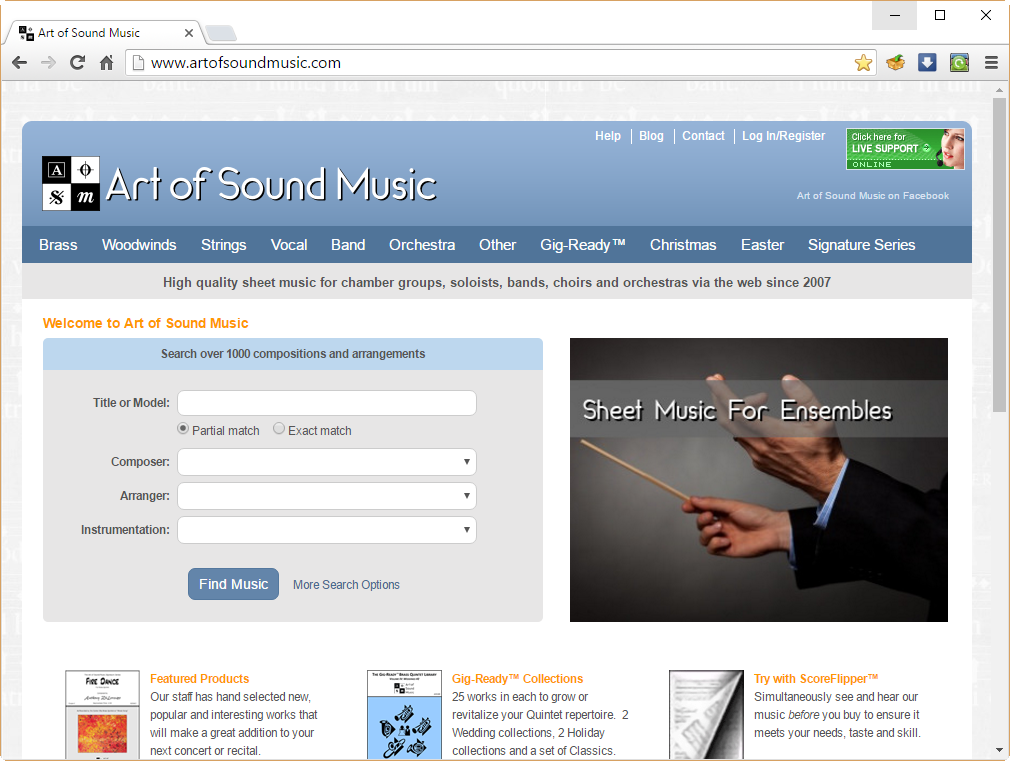Open the Chrome hamburger menu

point(991,63)
